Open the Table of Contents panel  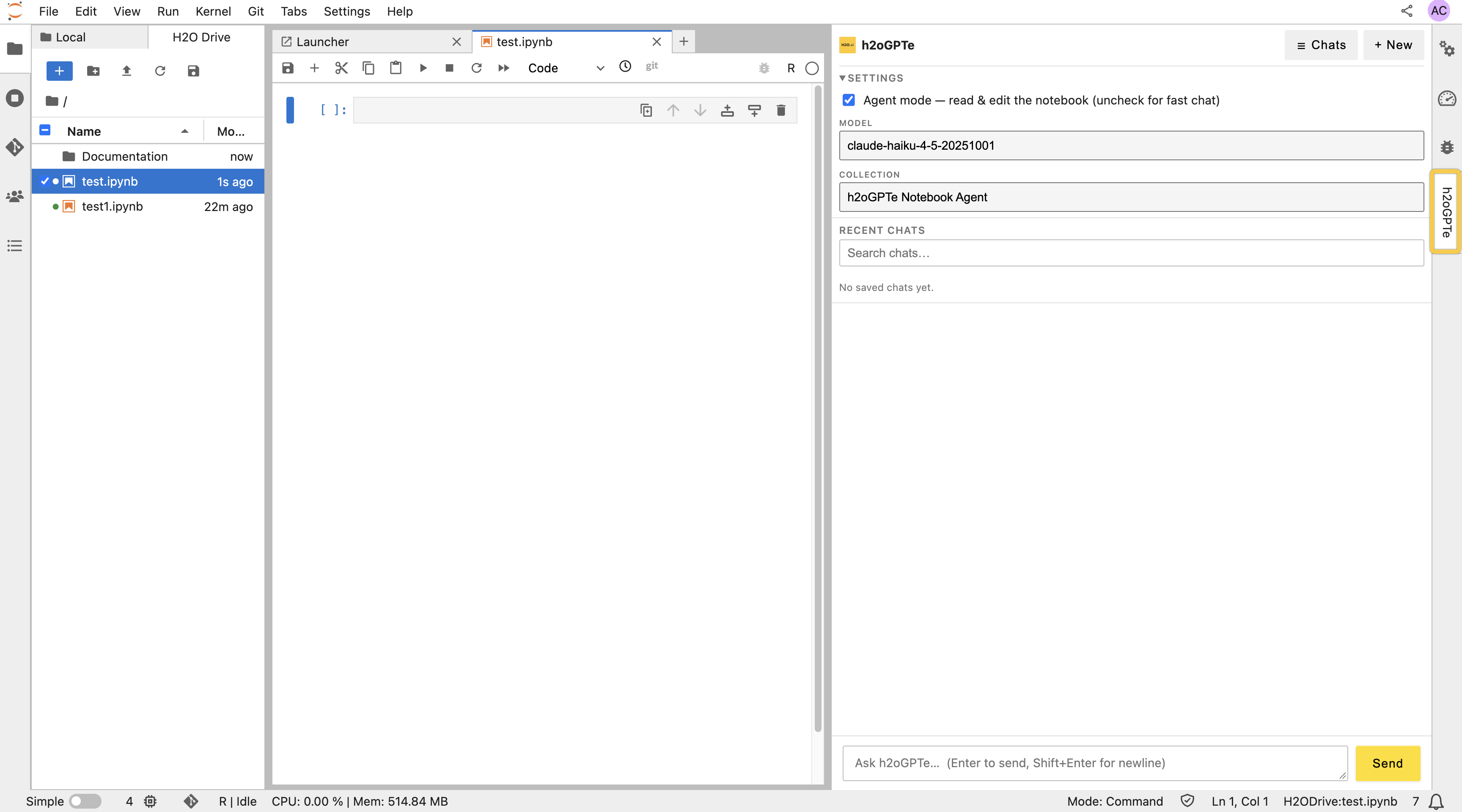click(x=15, y=246)
